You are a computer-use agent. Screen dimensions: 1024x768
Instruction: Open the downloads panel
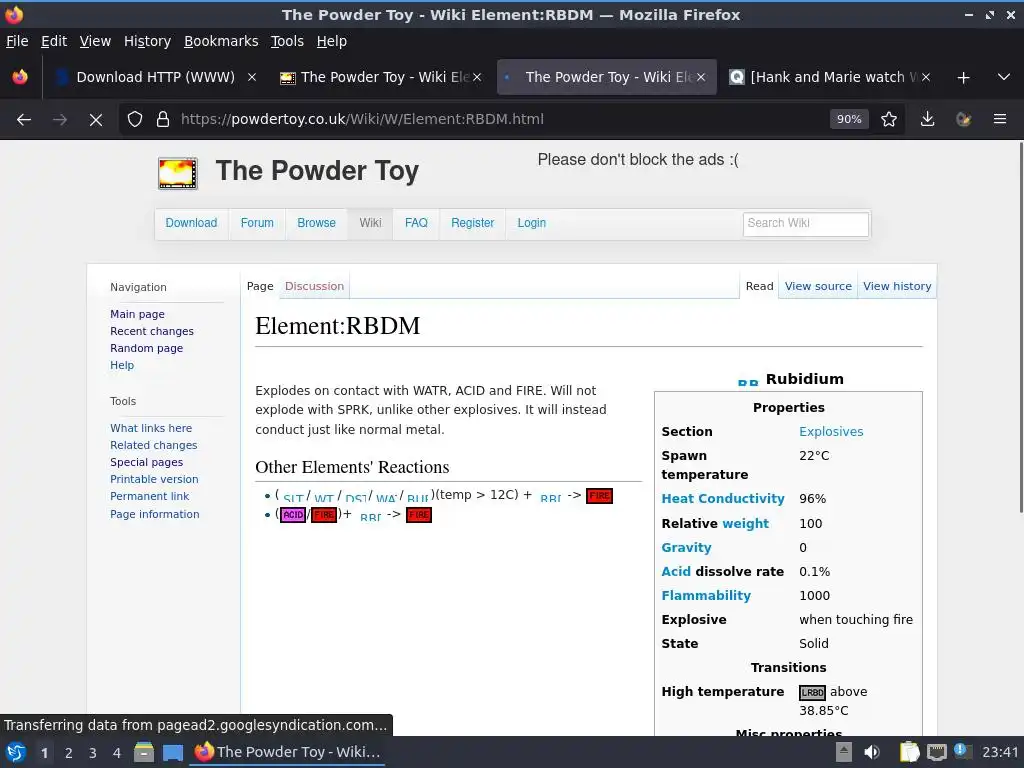point(927,120)
